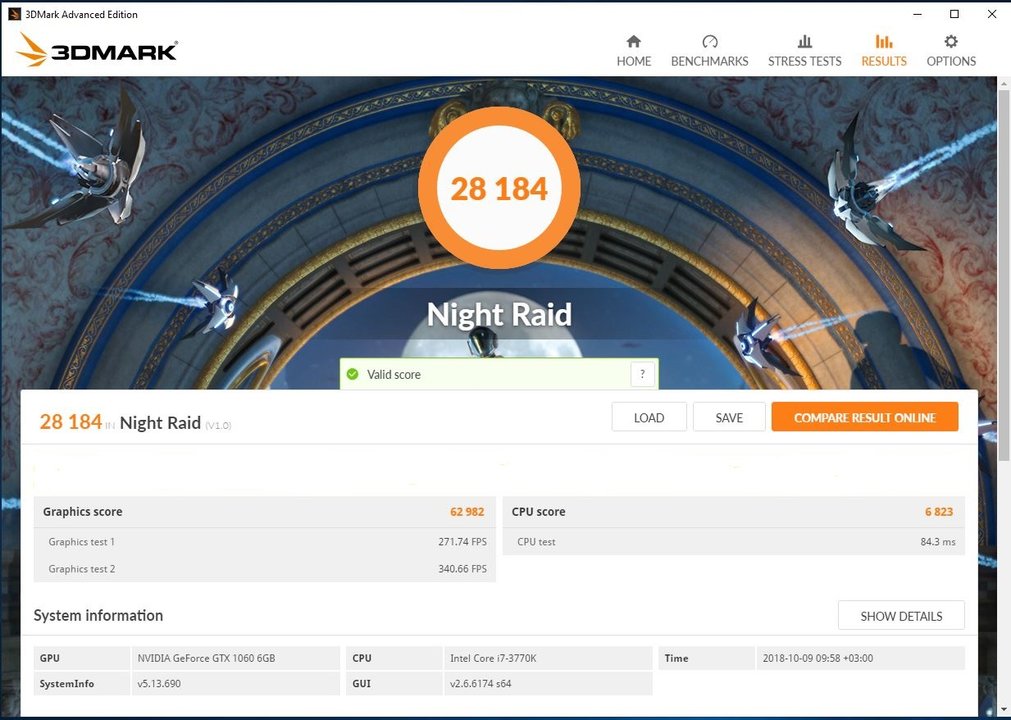The image size is (1011, 720).
Task: Click the SAVE button
Action: coord(729,418)
